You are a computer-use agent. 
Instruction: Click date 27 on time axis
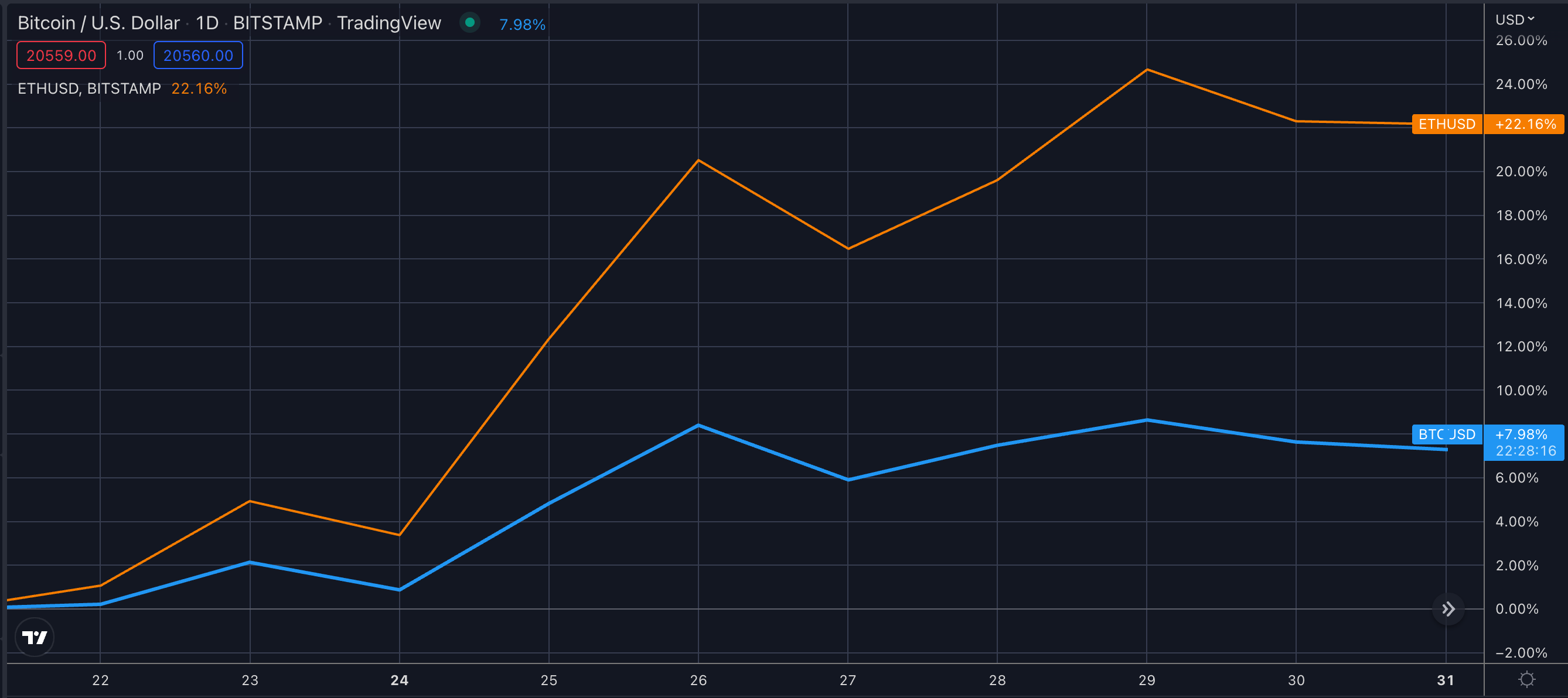pos(848,680)
